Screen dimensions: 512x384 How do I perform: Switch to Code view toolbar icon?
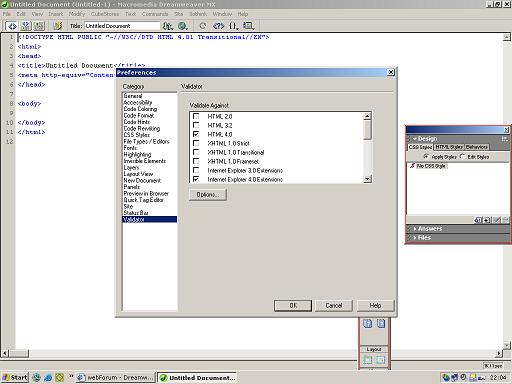[x=12, y=26]
